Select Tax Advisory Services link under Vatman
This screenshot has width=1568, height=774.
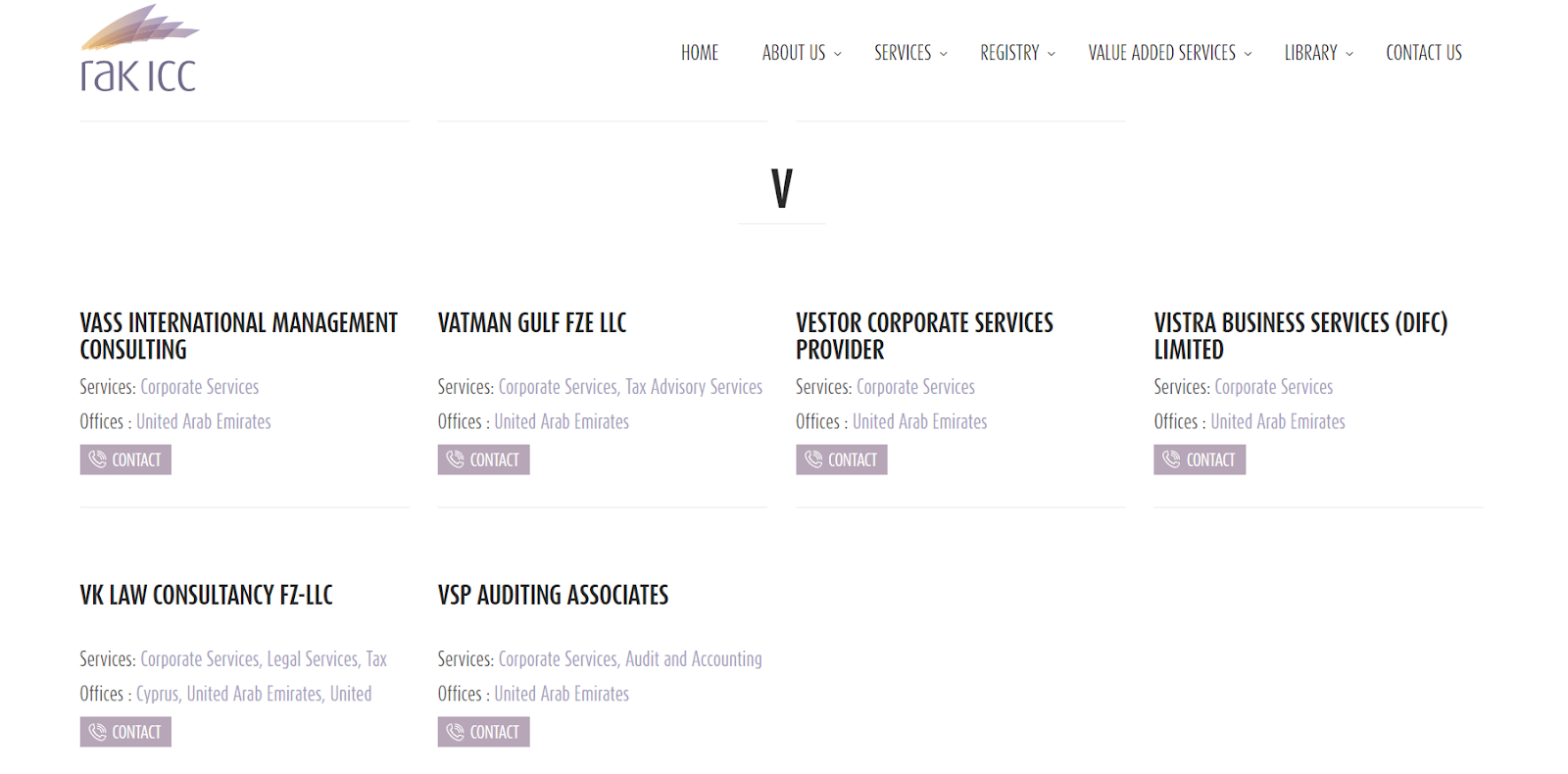coord(694,387)
